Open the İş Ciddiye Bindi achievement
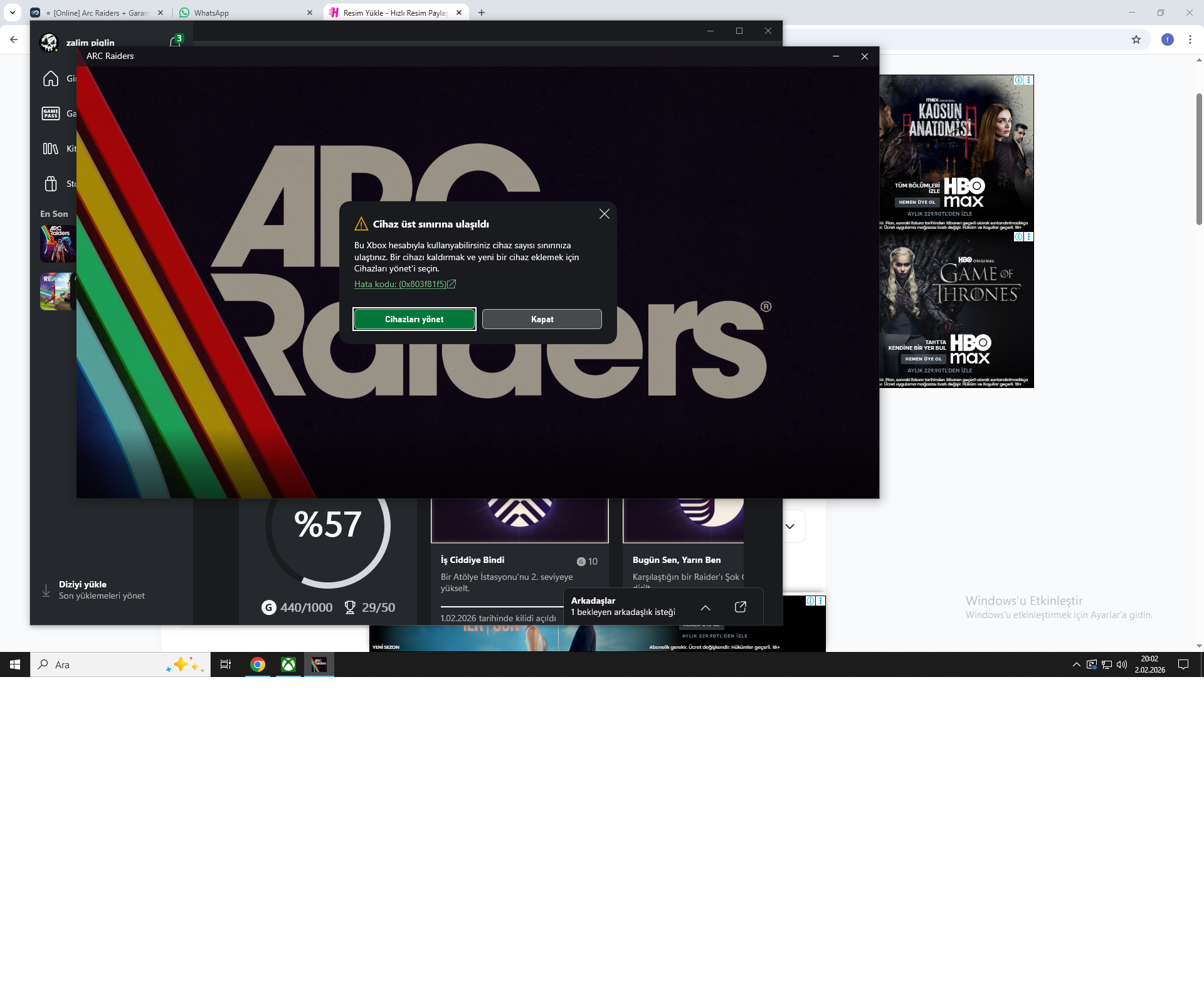Image resolution: width=1204 pixels, height=1003 pixels. point(520,561)
